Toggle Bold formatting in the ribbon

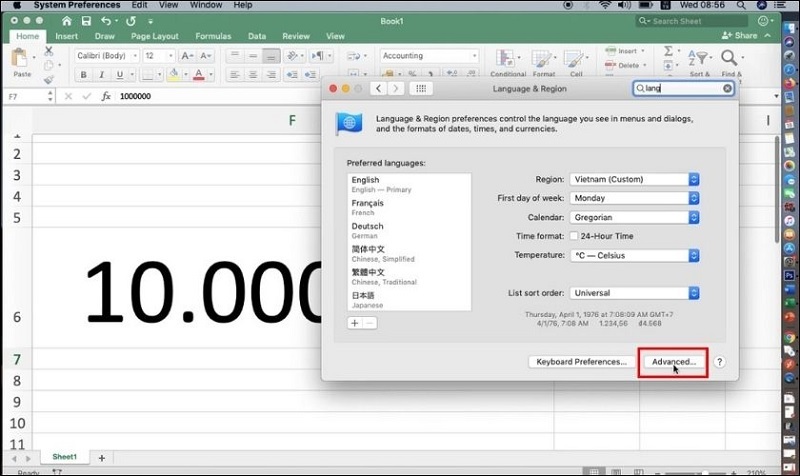(x=83, y=76)
